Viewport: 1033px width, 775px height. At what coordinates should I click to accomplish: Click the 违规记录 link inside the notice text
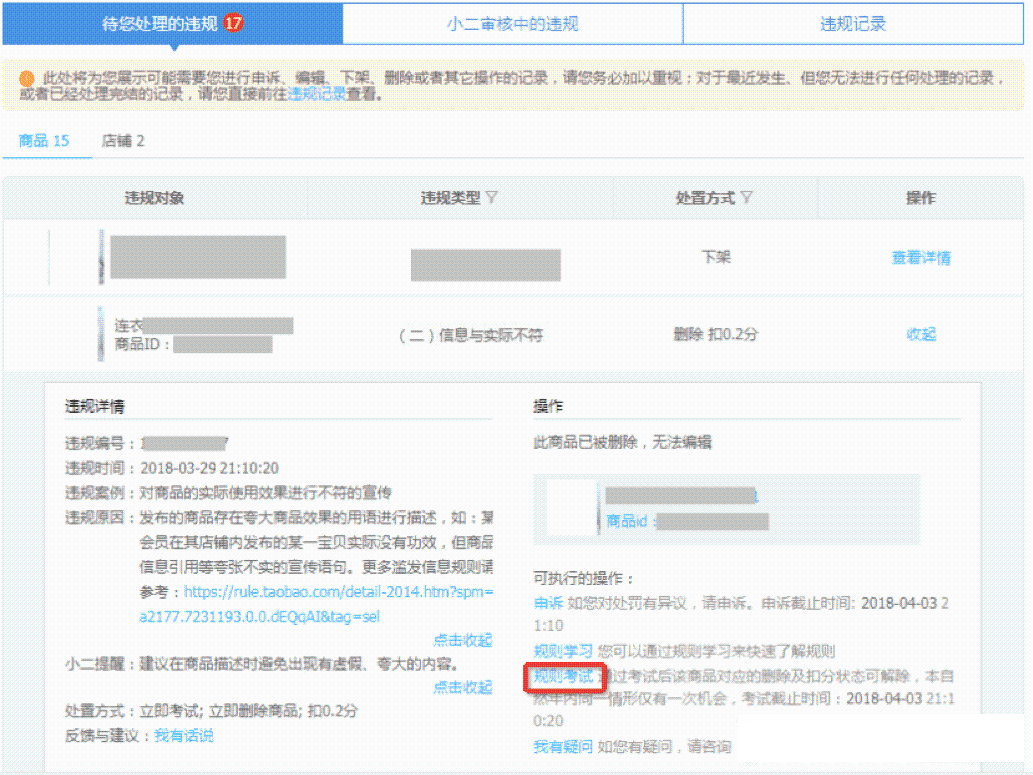317,93
